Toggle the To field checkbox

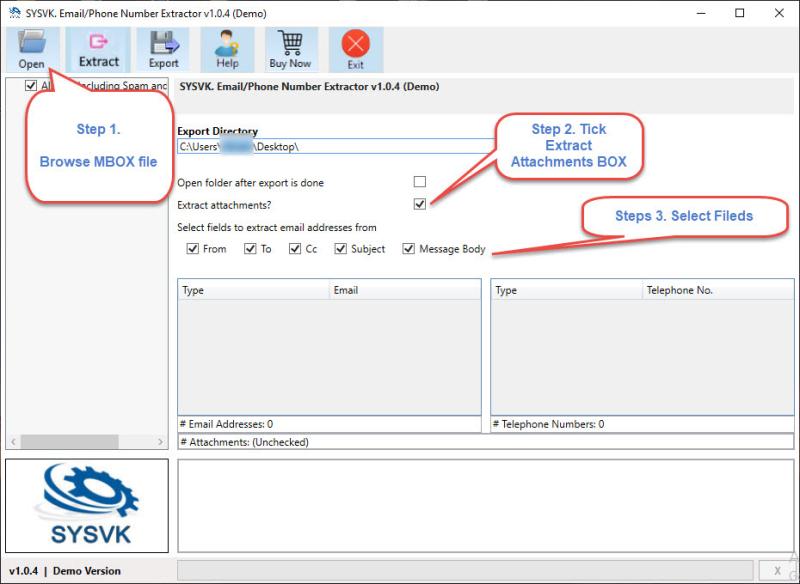pos(250,248)
